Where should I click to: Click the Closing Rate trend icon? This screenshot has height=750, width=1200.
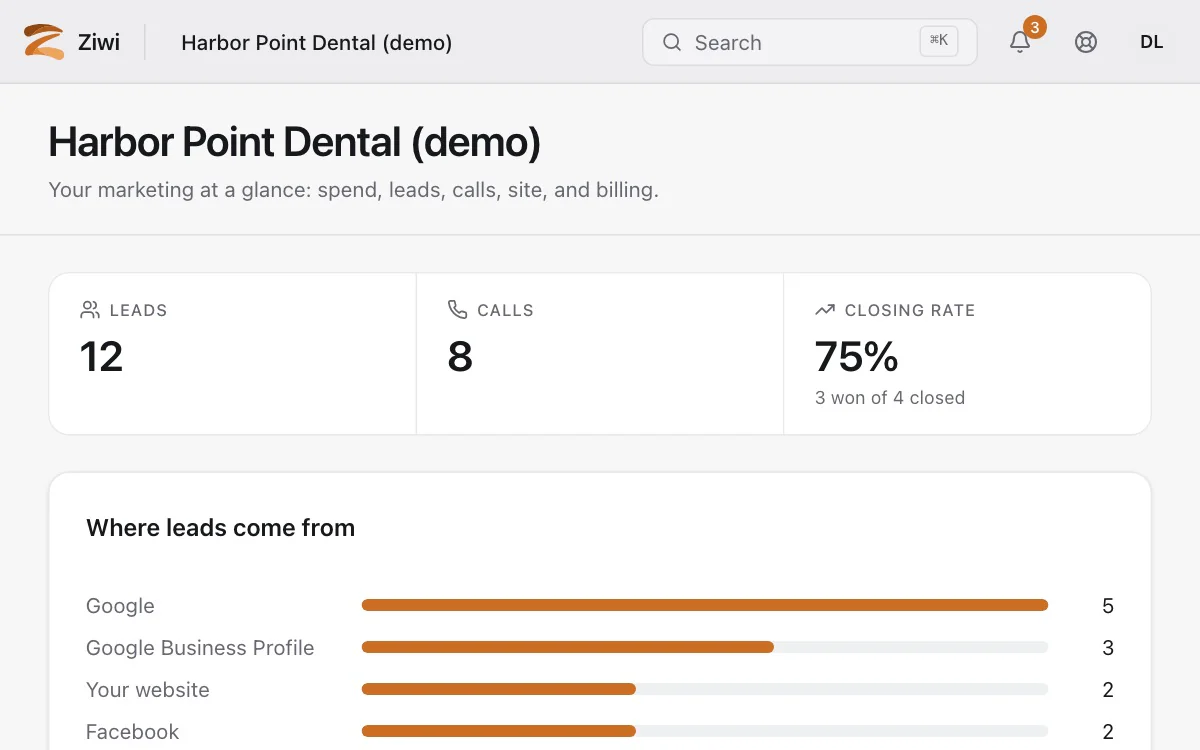(825, 310)
